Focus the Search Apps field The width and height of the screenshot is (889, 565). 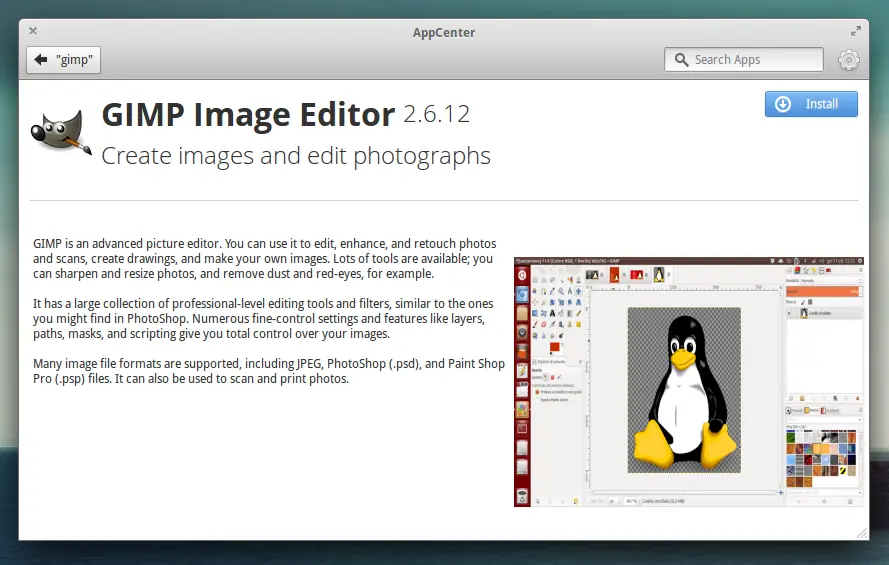[744, 60]
